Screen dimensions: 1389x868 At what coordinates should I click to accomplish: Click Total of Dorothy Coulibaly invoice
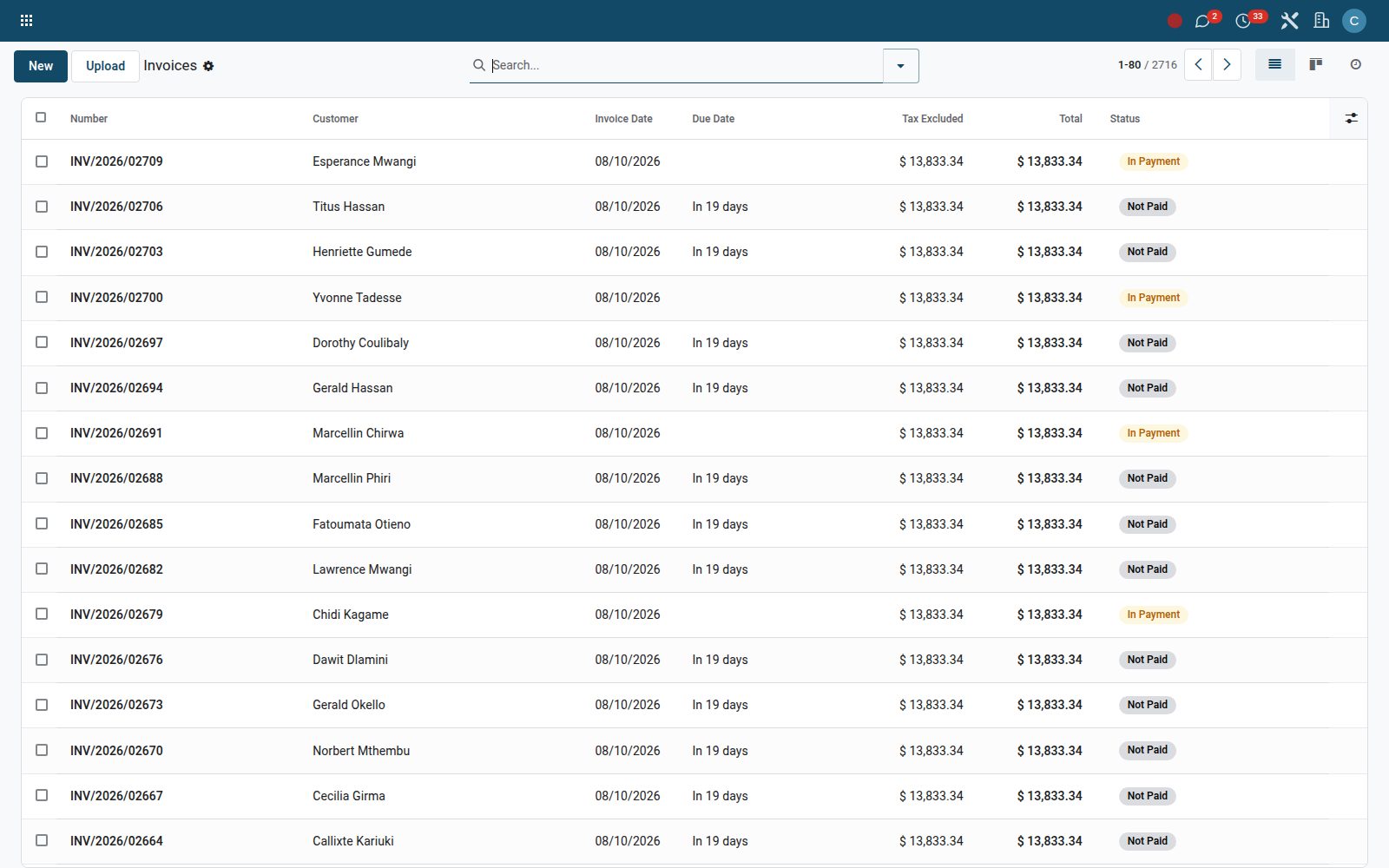click(1050, 343)
